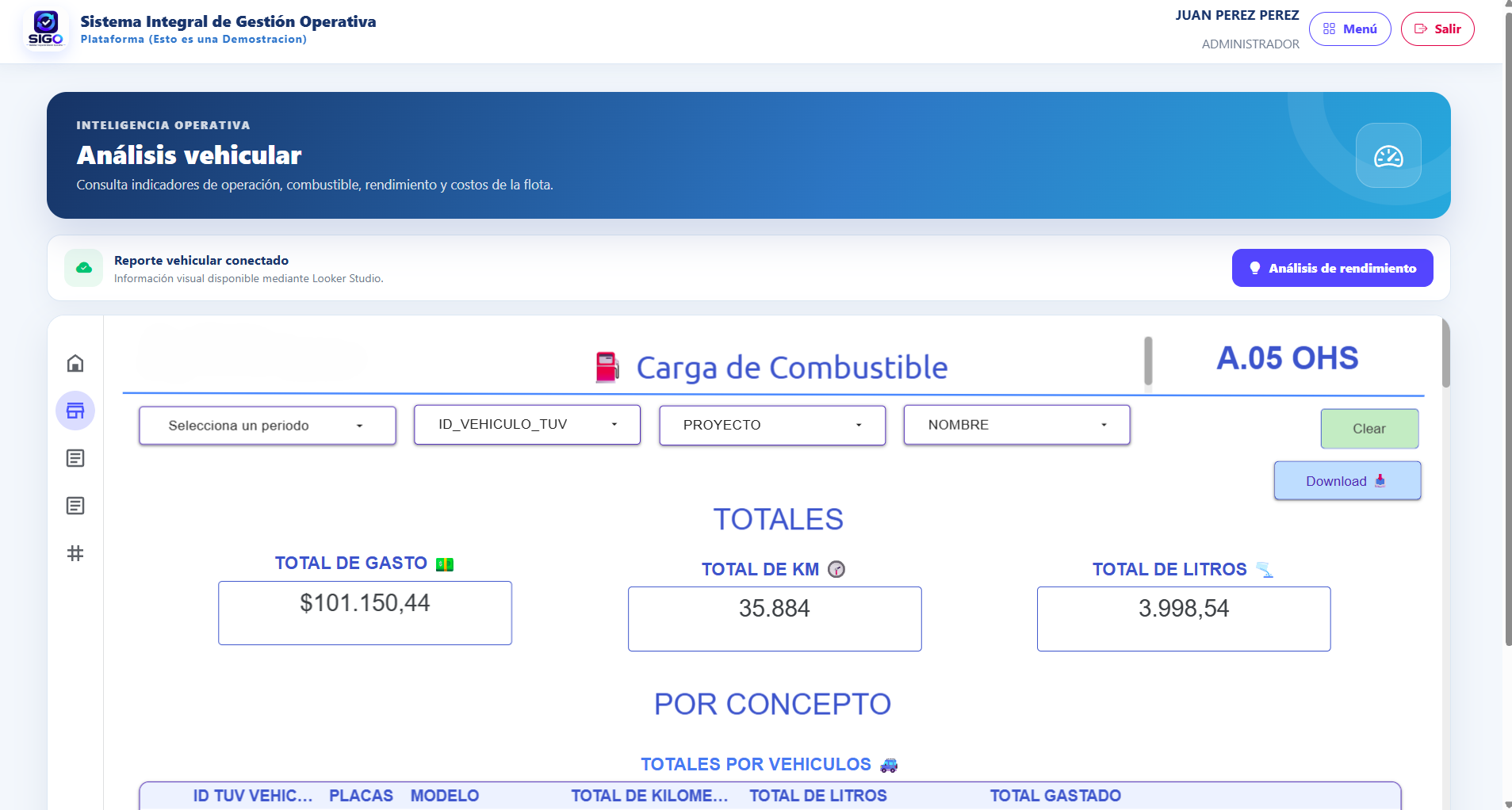Image resolution: width=1512 pixels, height=810 pixels.
Task: Sort by TOTAL GASTADO column header
Action: 1055,796
